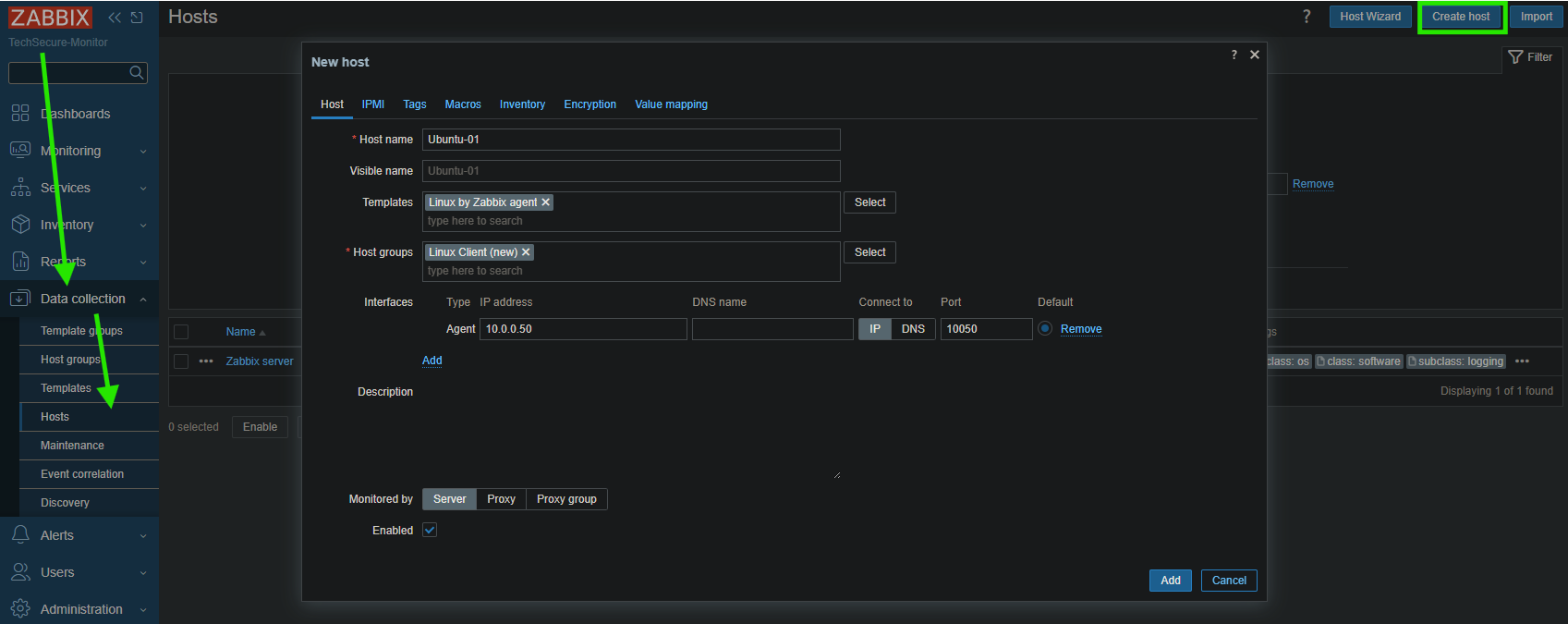The image size is (1568, 624).
Task: Click the blue Add button
Action: pos(1170,581)
